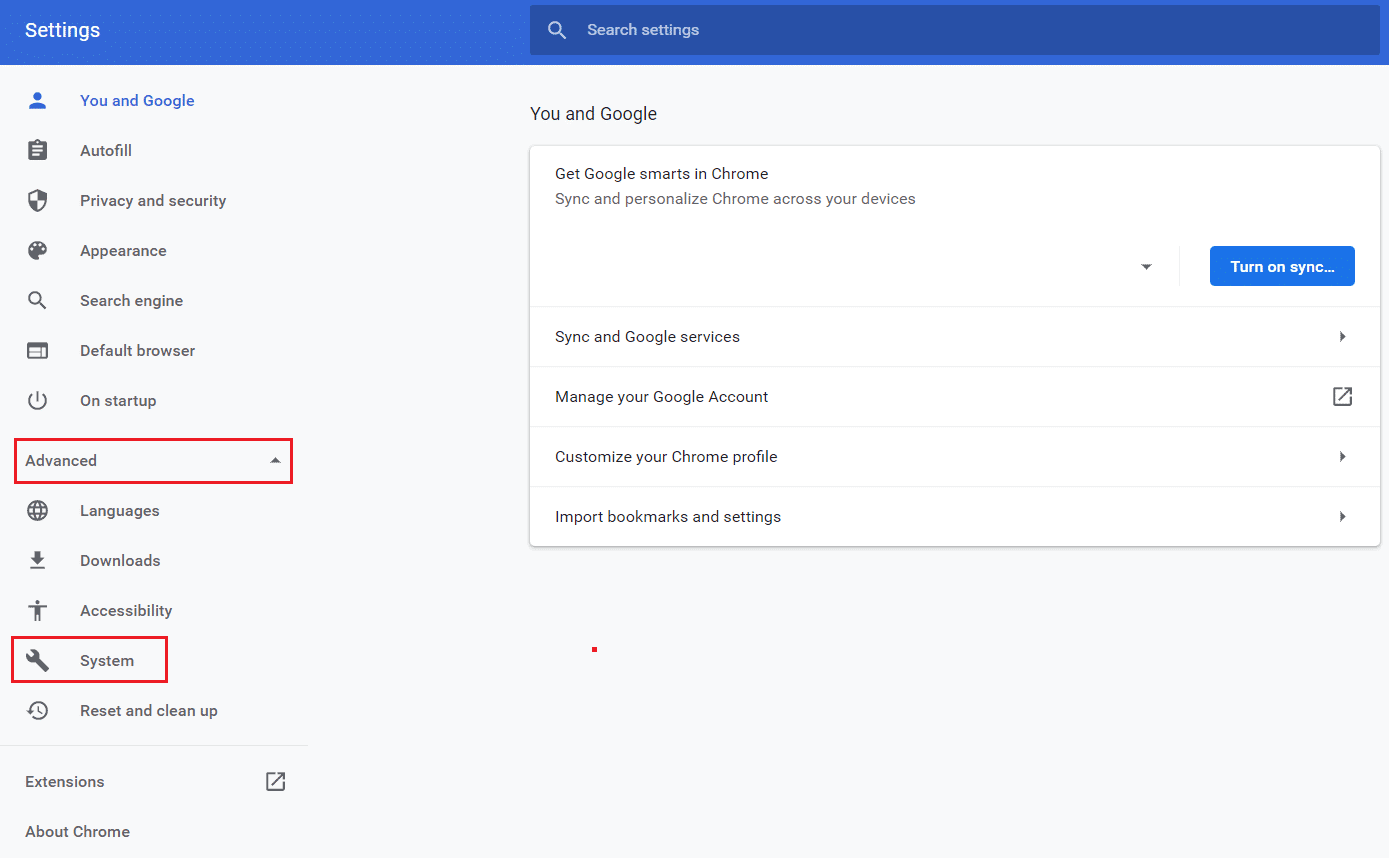Click the Downloads arrow icon
The image size is (1389, 858).
click(37, 560)
